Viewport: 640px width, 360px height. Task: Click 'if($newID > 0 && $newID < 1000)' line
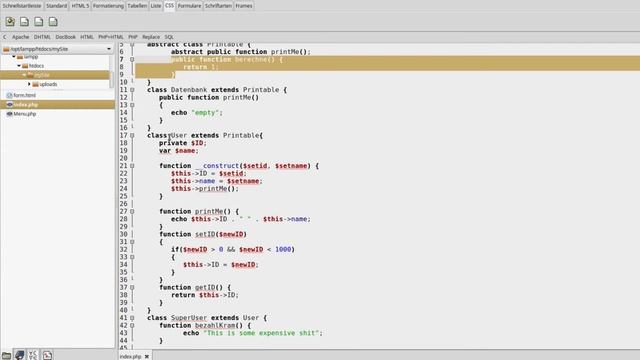tap(233, 249)
